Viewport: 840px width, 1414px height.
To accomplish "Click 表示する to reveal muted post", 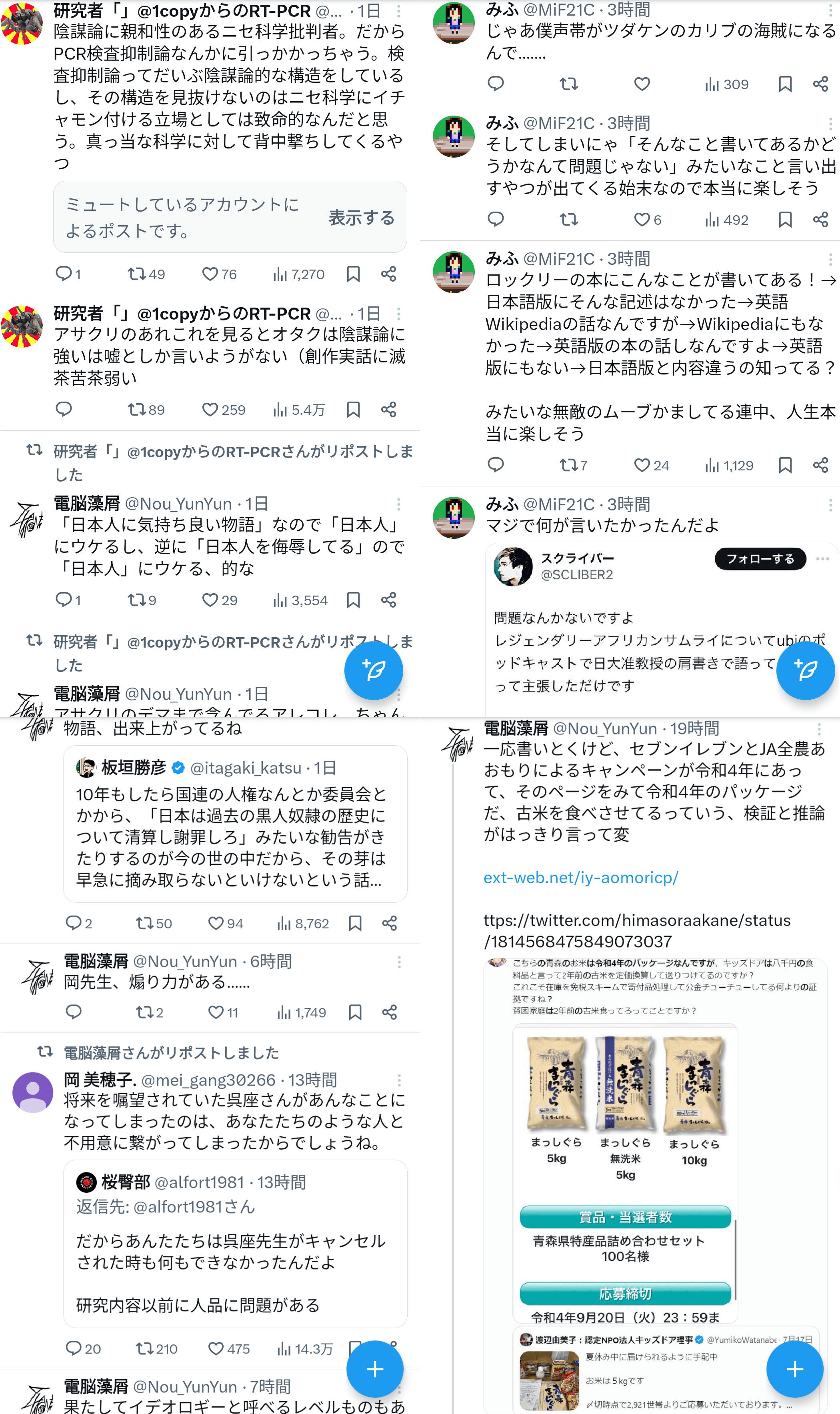I will (x=362, y=217).
